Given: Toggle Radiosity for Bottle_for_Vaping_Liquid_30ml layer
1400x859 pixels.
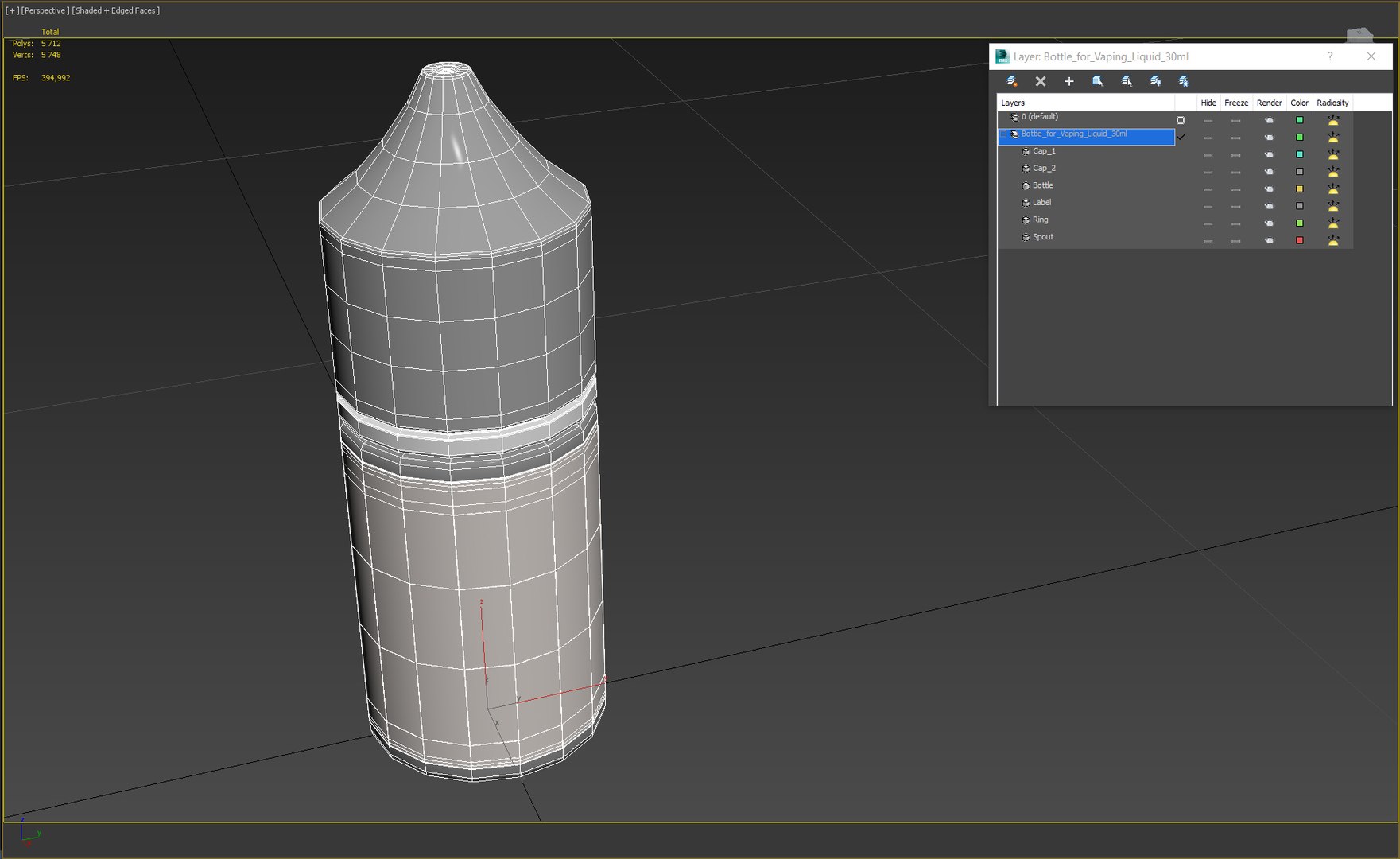Looking at the screenshot, I should (x=1333, y=138).
